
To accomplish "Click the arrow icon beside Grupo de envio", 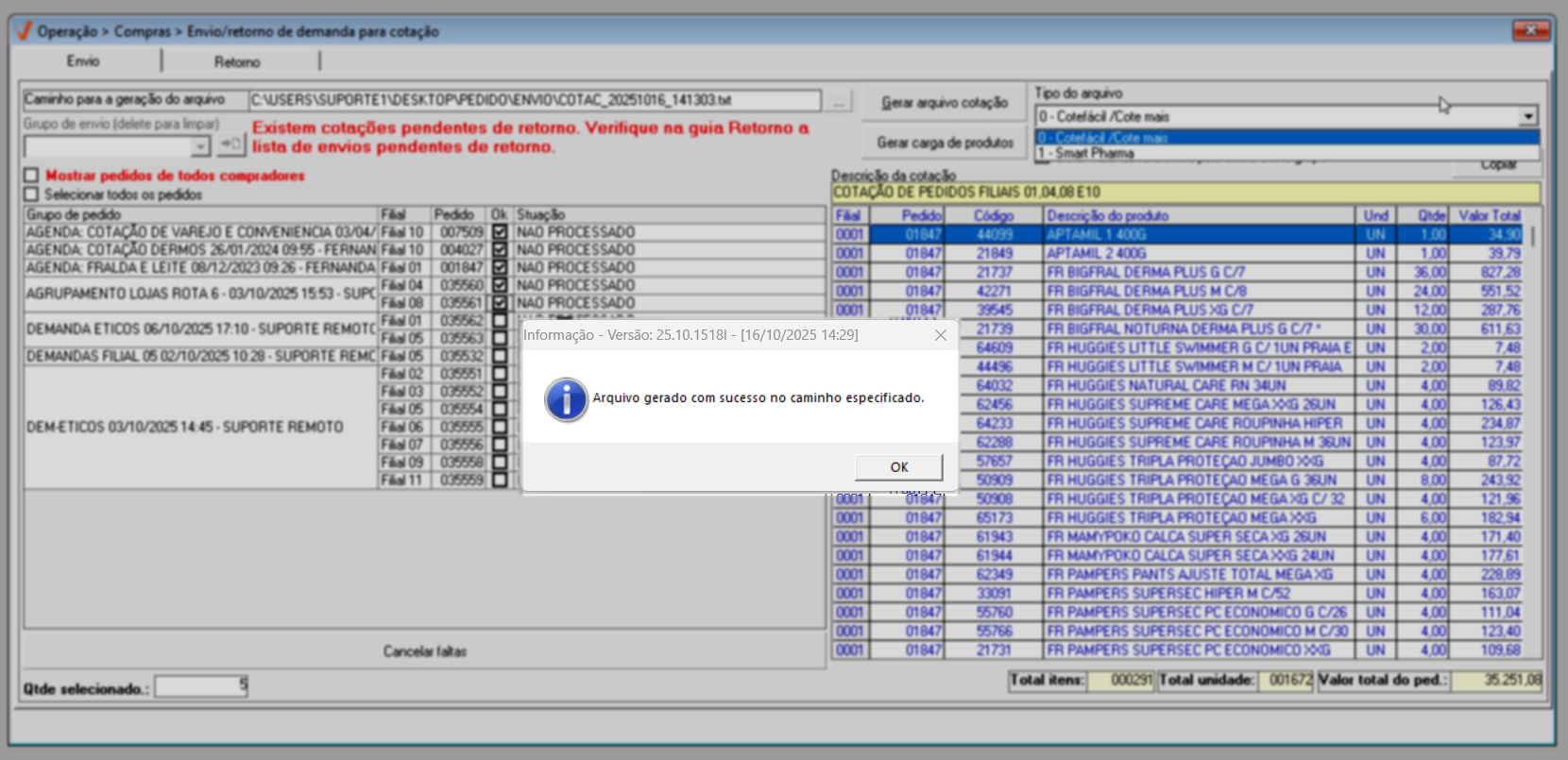I will pyautogui.click(x=230, y=145).
